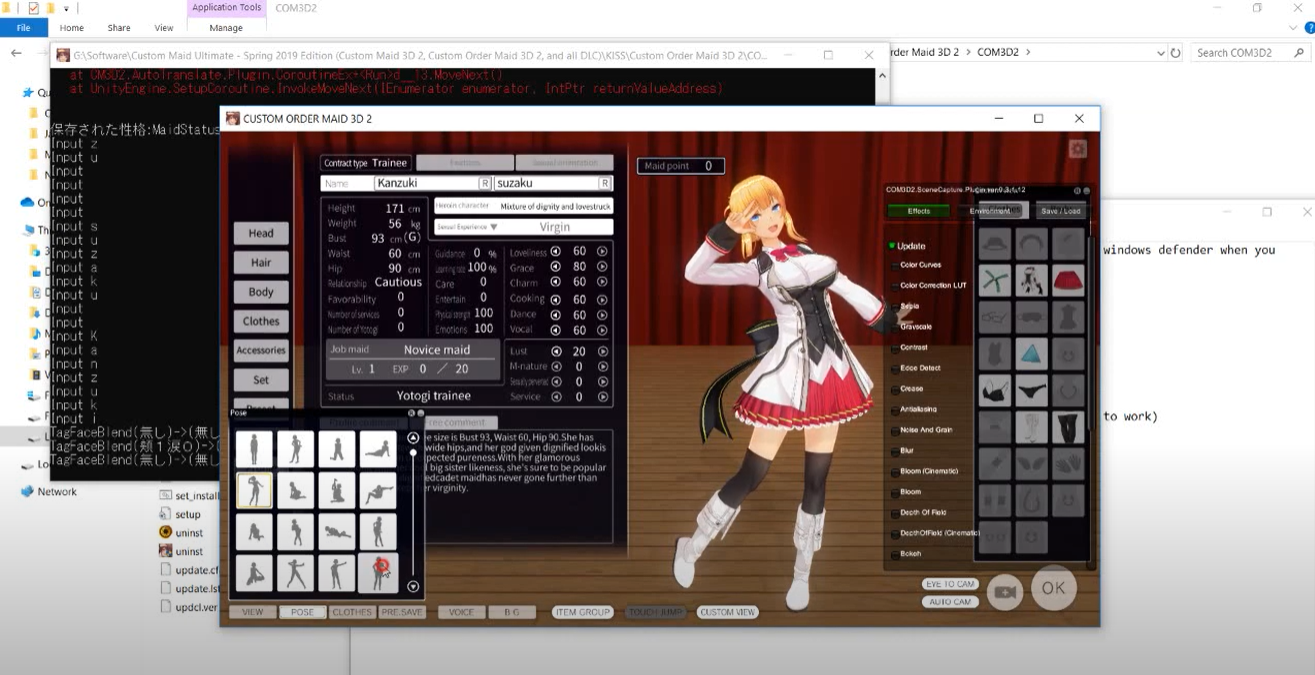The height and width of the screenshot is (675, 1315).
Task: Pick the teal triangle item icon
Action: tap(1032, 354)
